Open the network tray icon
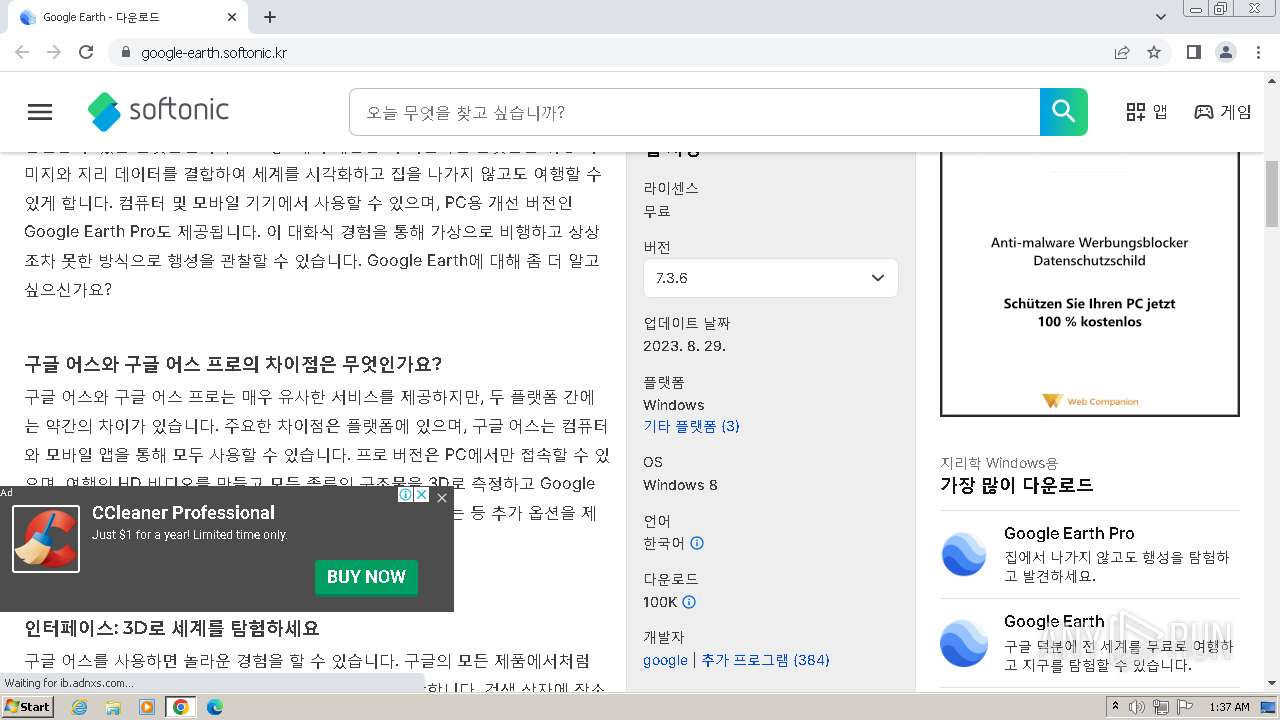Viewport: 1280px width, 720px height. (1161, 707)
